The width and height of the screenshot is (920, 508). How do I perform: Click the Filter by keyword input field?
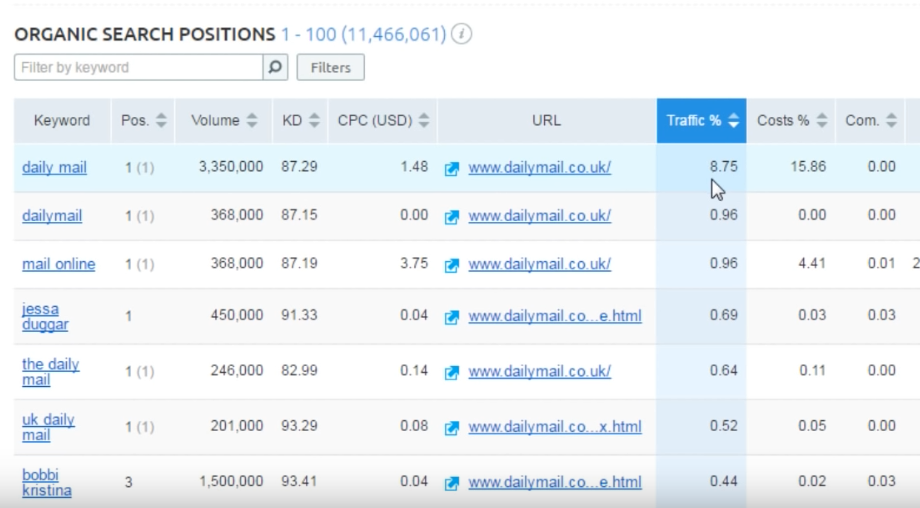tap(138, 67)
